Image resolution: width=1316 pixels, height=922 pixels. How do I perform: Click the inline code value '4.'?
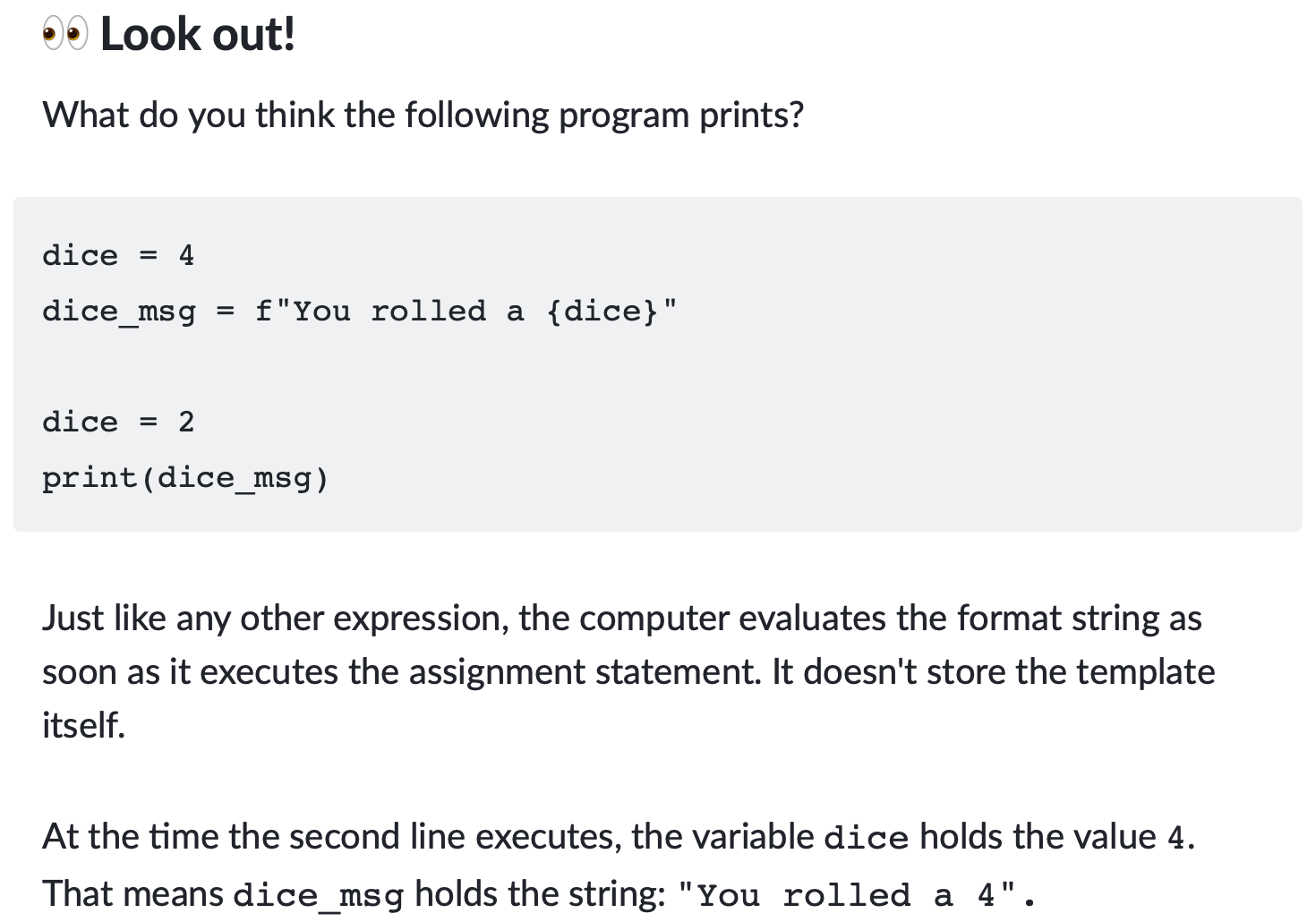[1182, 838]
